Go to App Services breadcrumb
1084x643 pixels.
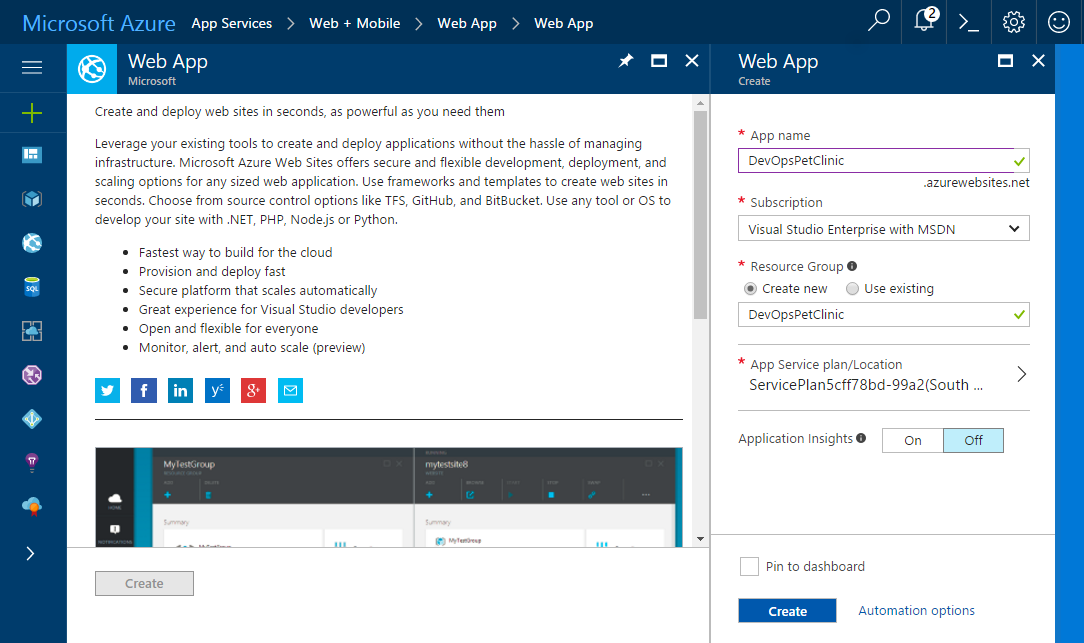click(232, 24)
